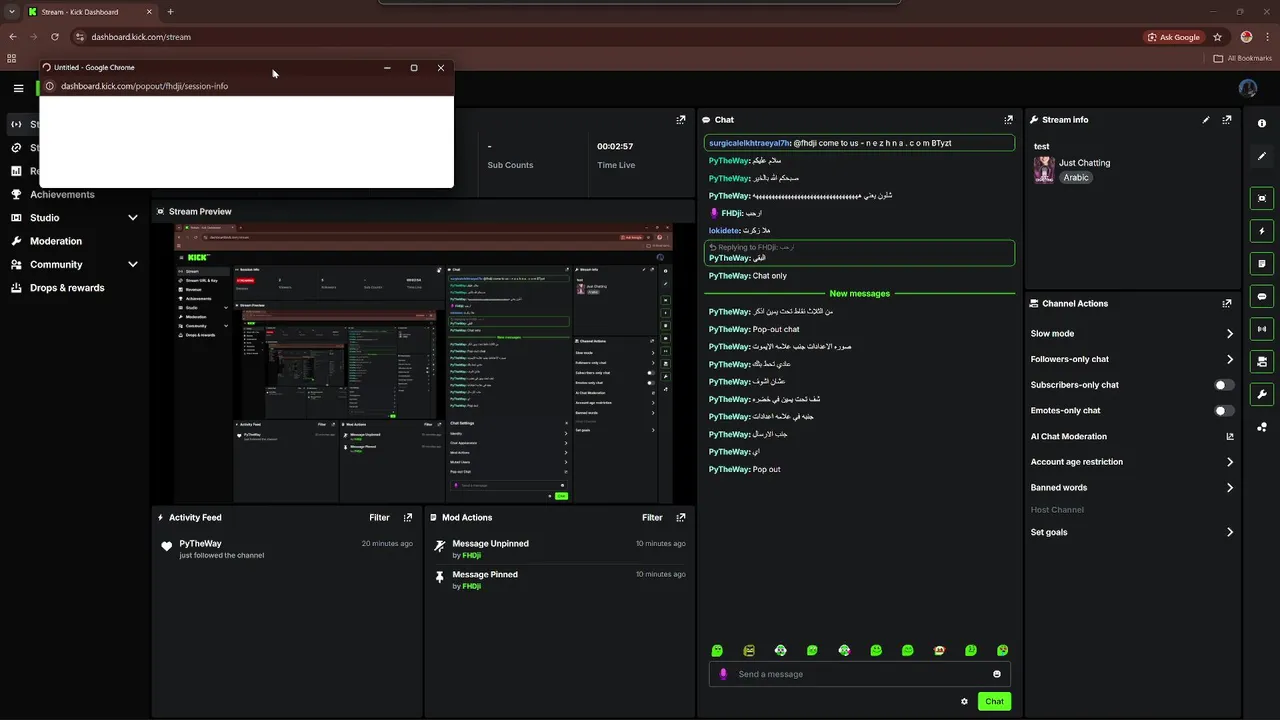Toggle the broadcast signal widget in the right toolbar
The width and height of the screenshot is (1280, 720).
[1262, 329]
